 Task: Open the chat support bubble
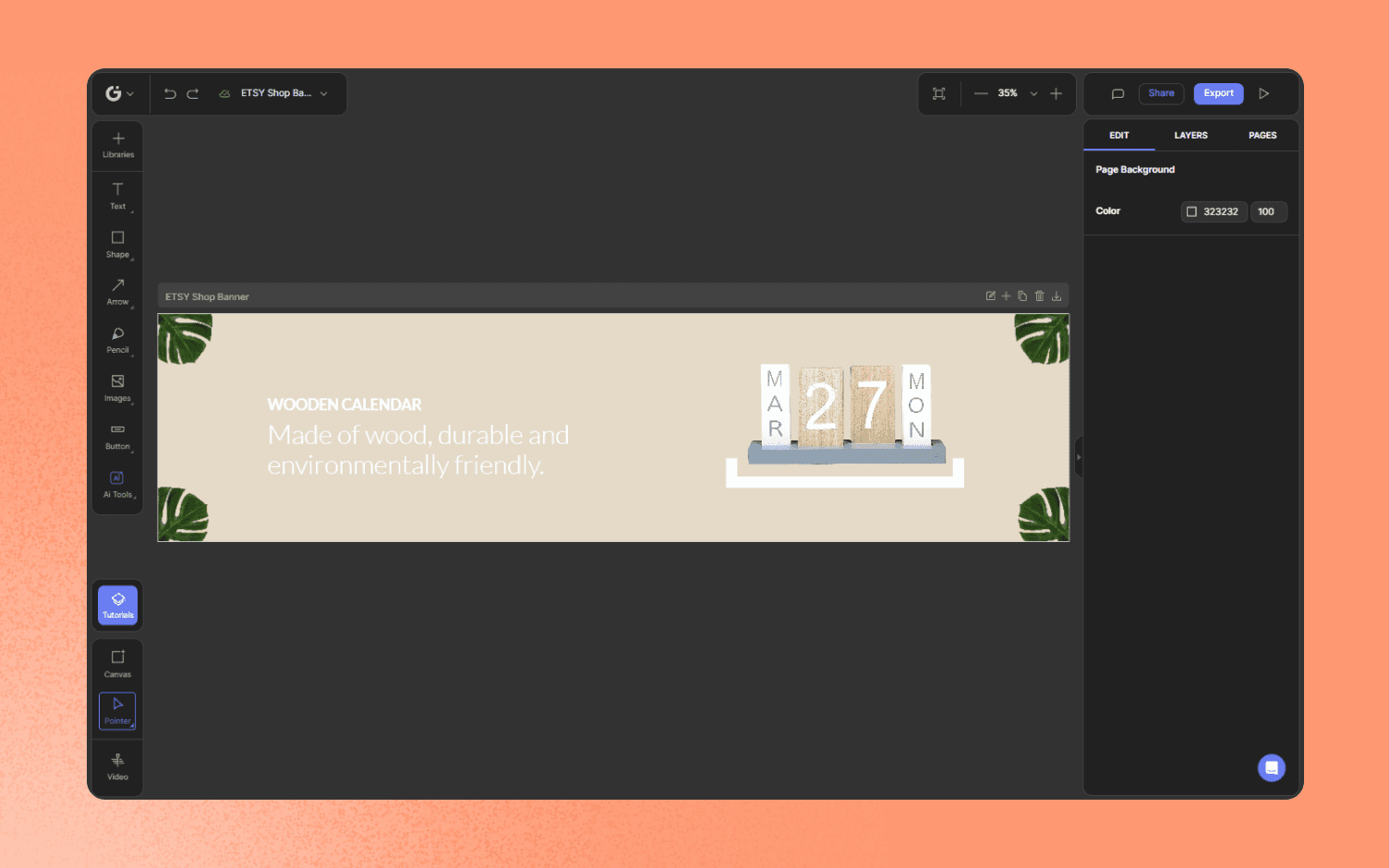coord(1272,768)
